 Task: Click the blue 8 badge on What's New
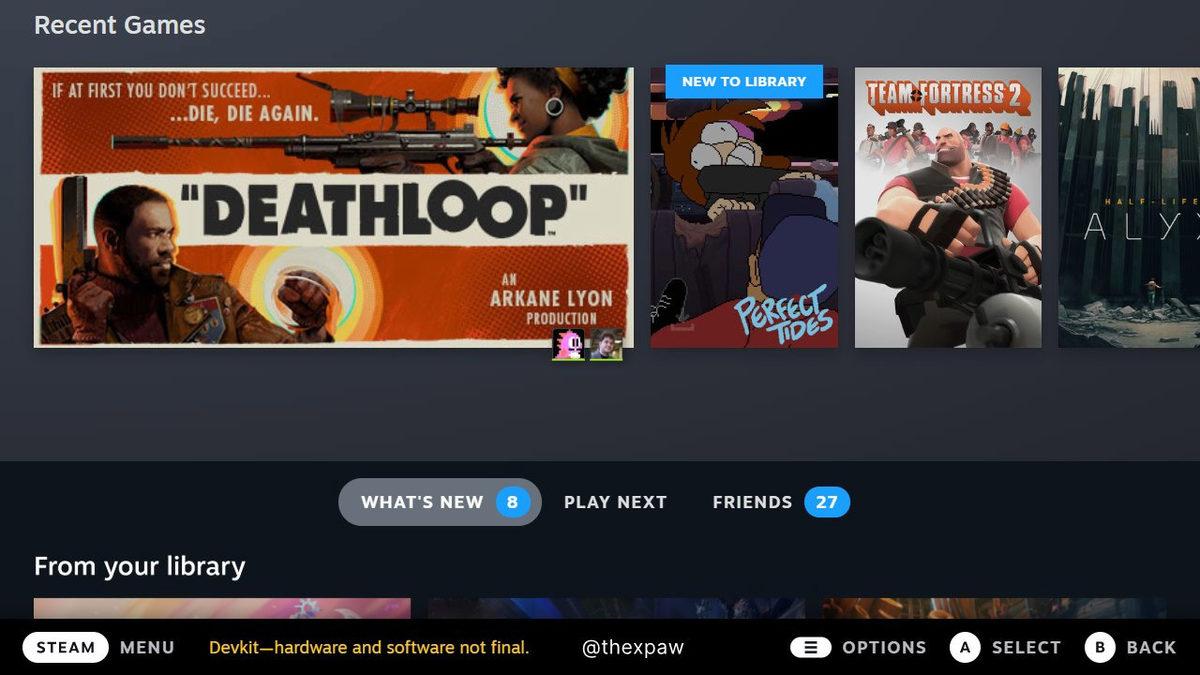(x=513, y=502)
